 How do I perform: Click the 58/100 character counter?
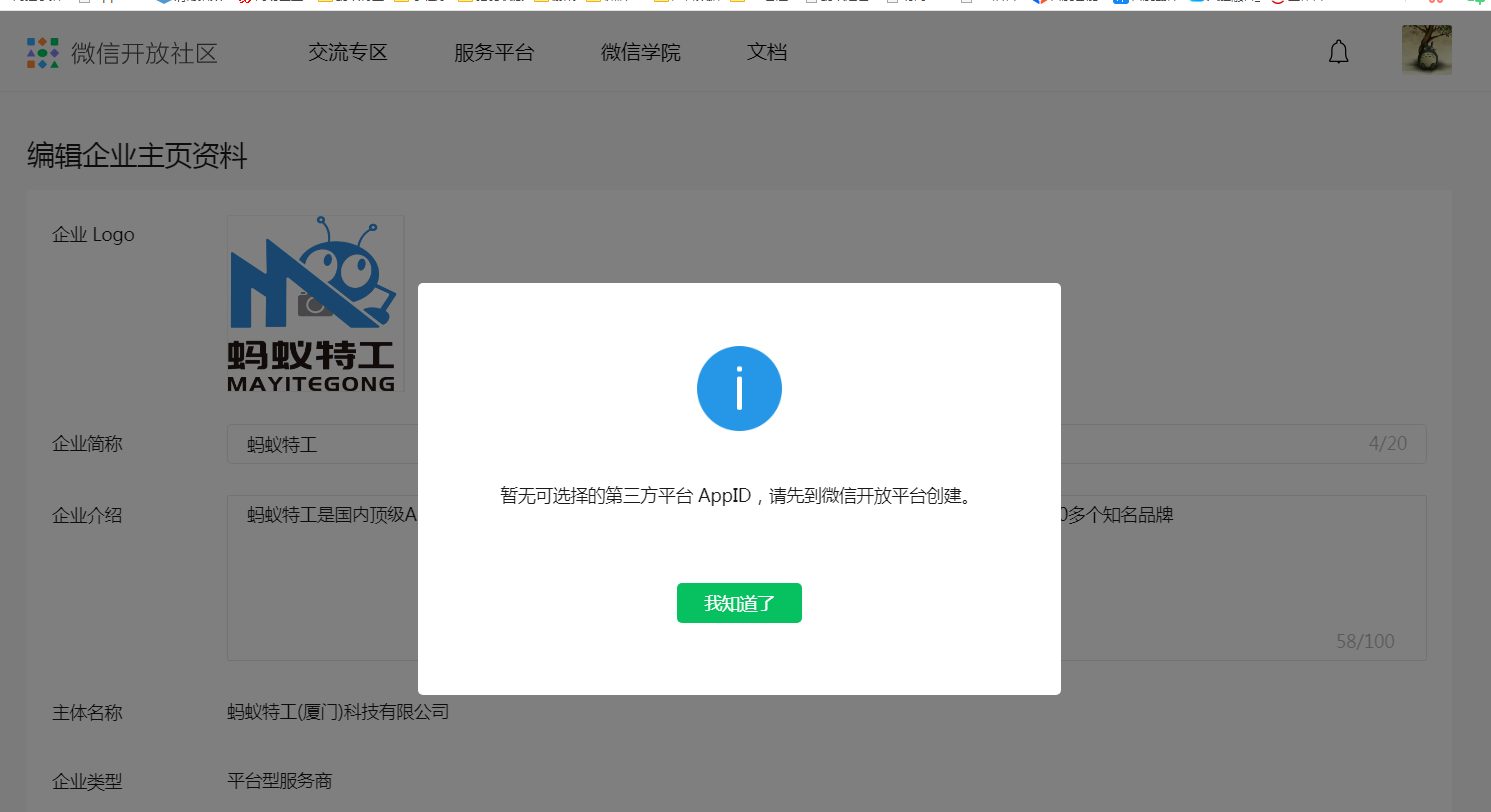point(1365,641)
